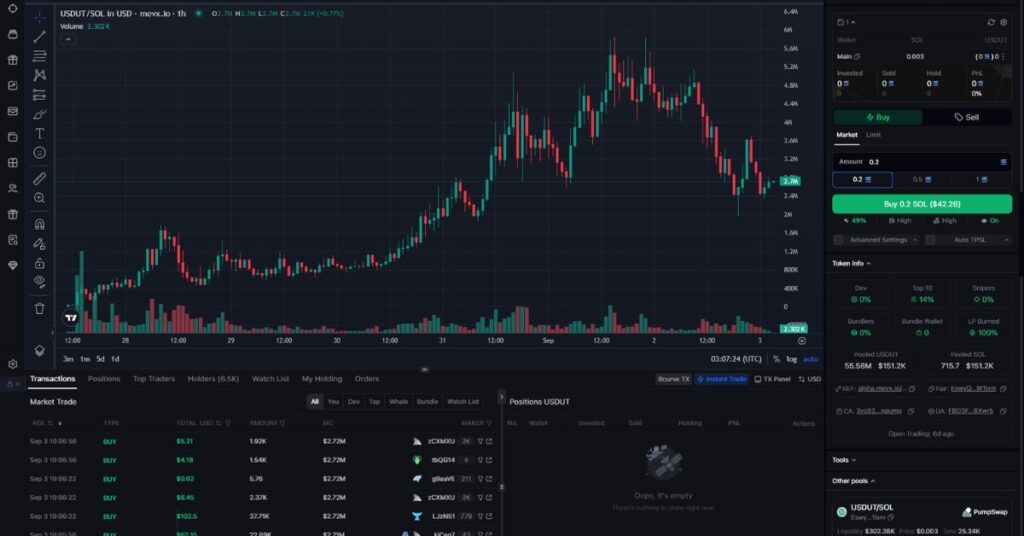This screenshot has width=1024, height=536.
Task: Open the object tree layers icon
Action: point(40,351)
